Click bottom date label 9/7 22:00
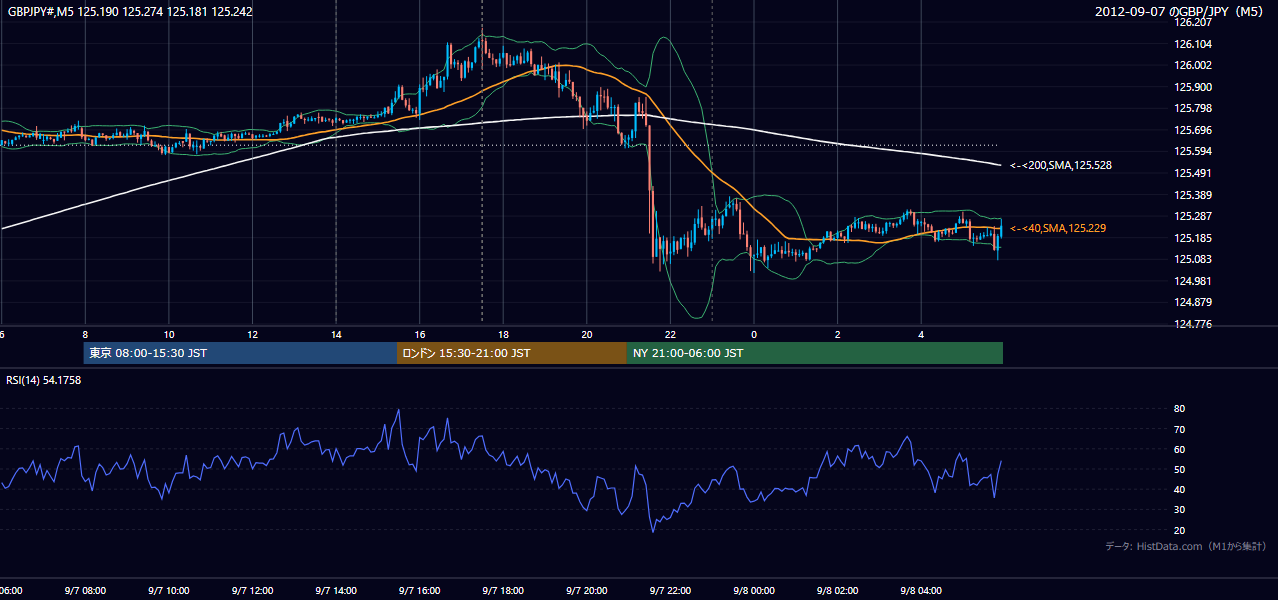Image resolution: width=1278 pixels, height=600 pixels. click(670, 591)
